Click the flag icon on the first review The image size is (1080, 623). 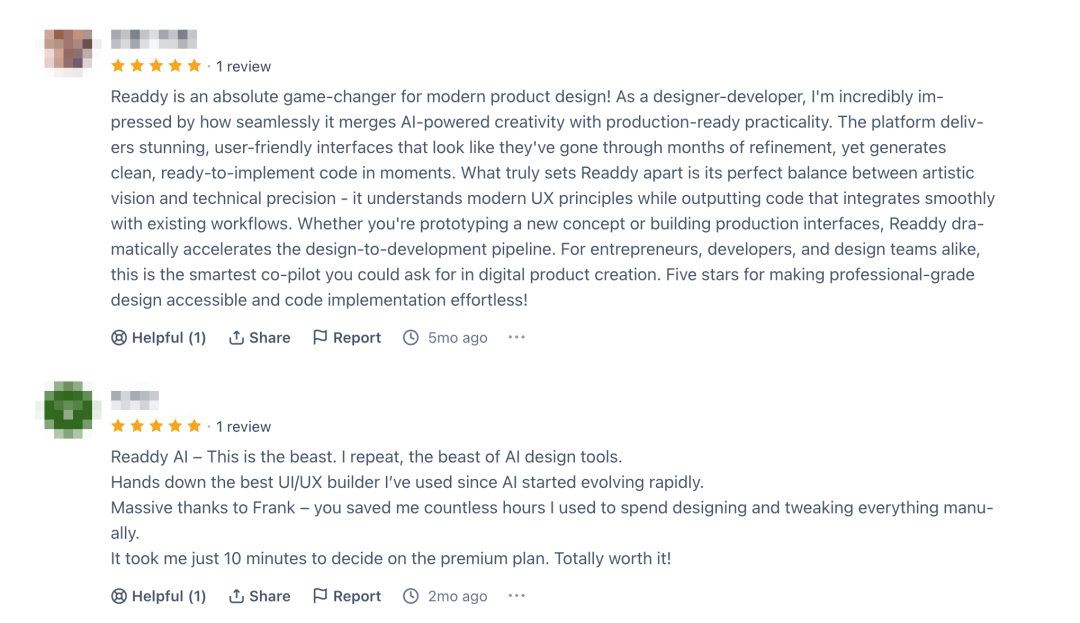click(320, 337)
